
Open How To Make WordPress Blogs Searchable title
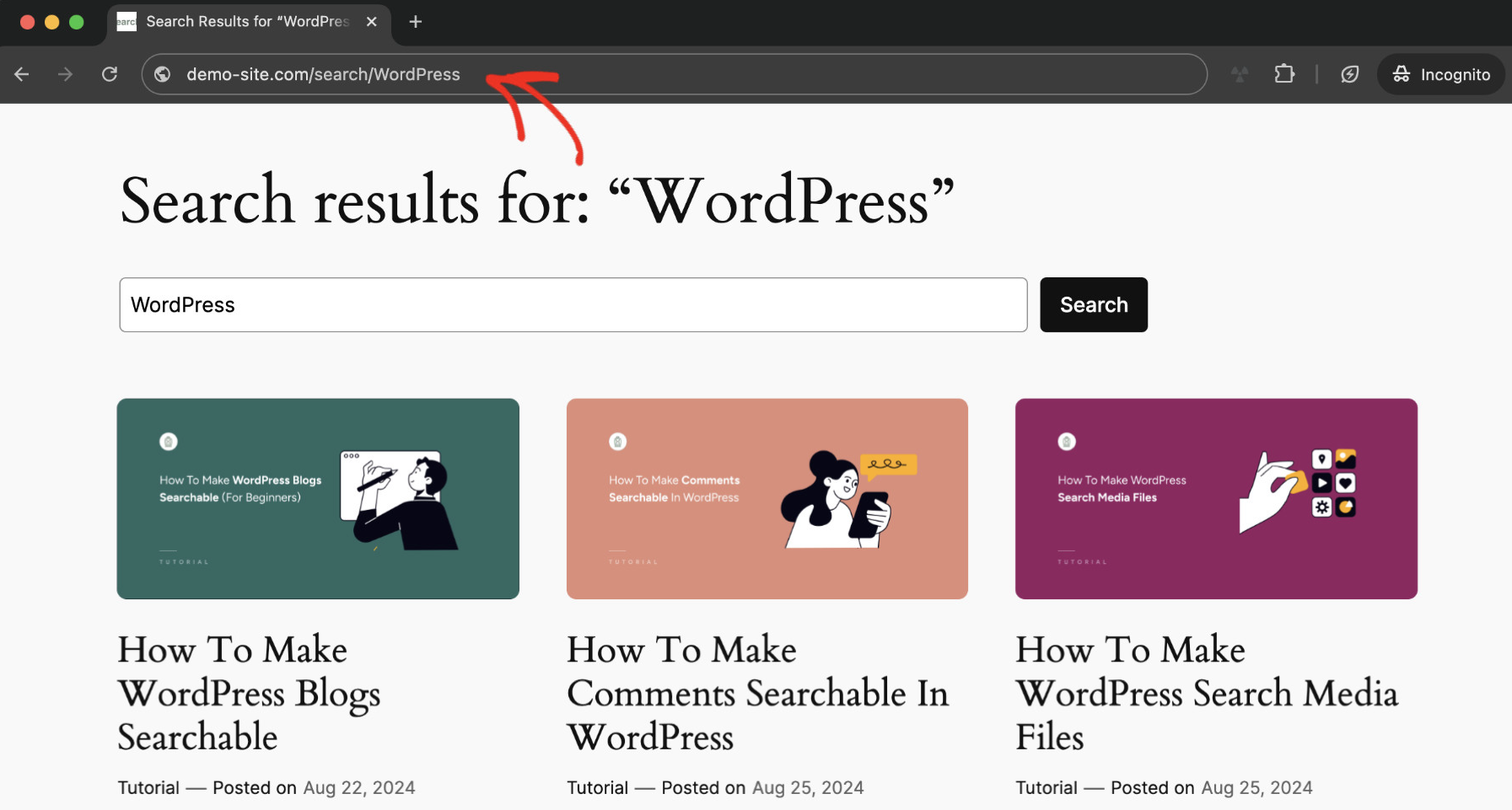pos(250,693)
